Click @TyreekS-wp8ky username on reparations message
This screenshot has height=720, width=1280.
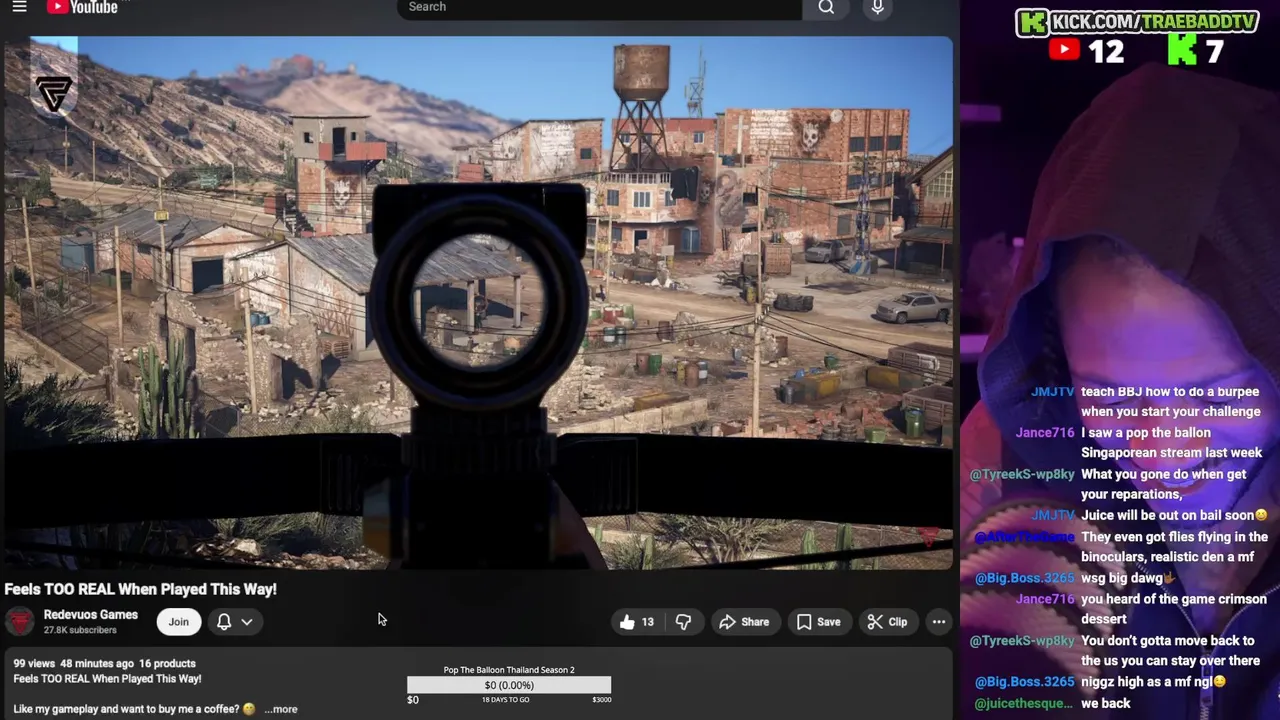[1022, 475]
